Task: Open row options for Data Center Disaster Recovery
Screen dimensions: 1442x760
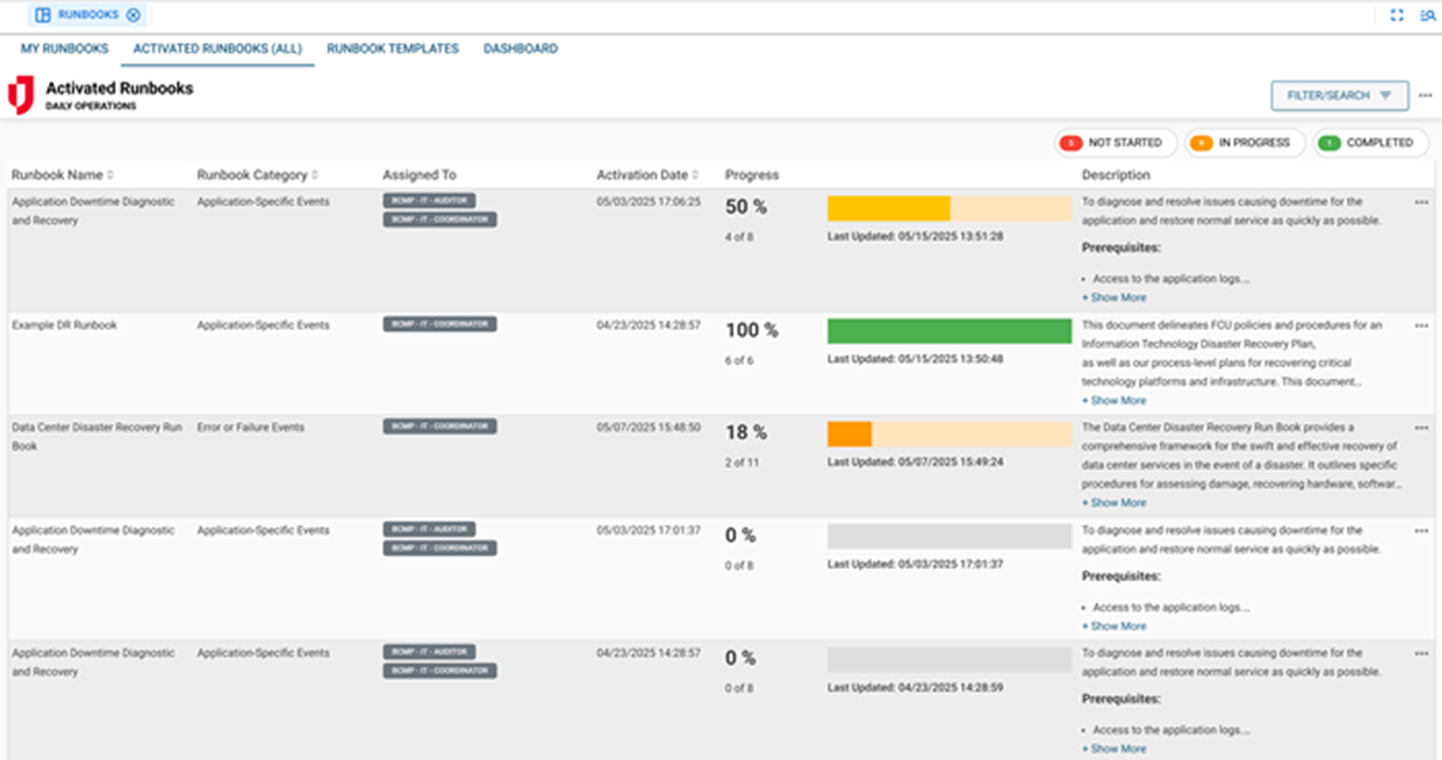Action: 1421,428
